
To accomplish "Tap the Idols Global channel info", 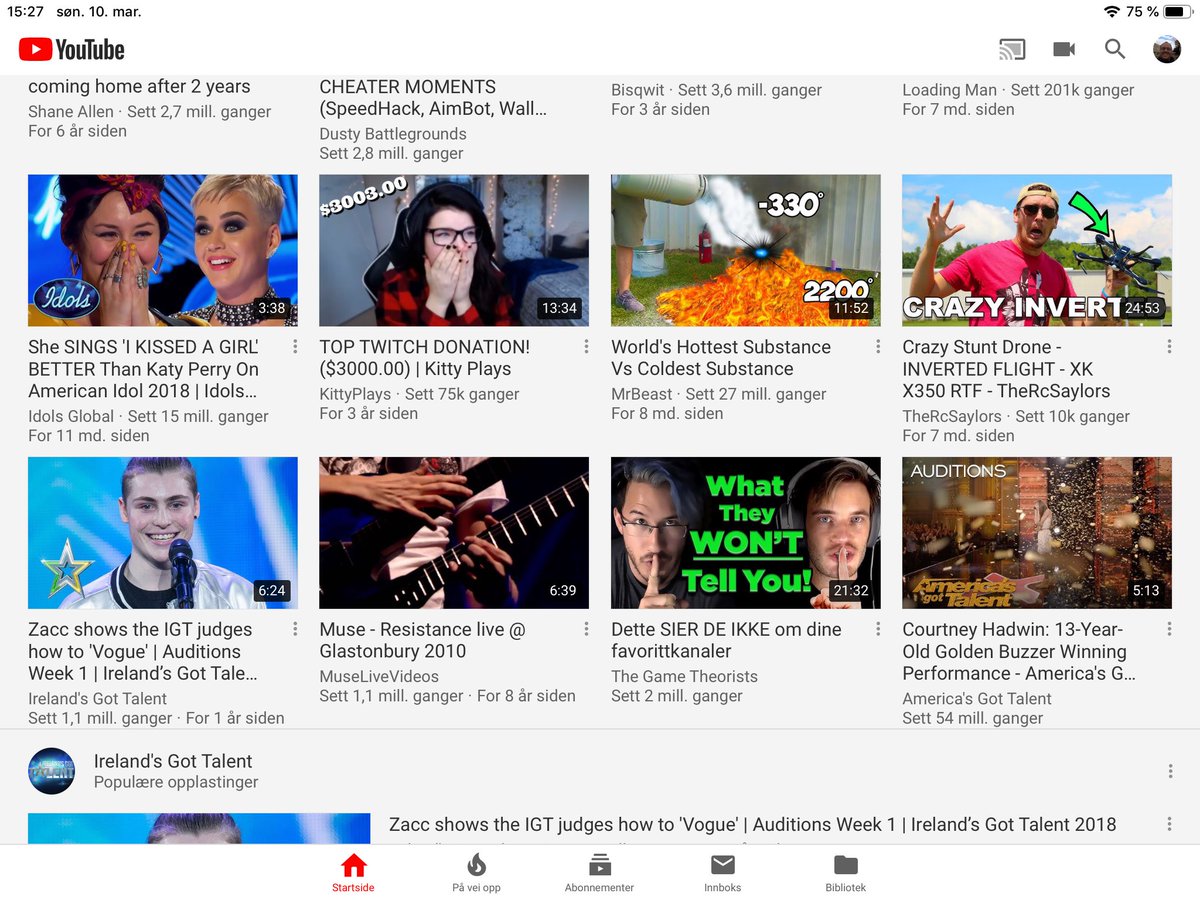I will [x=148, y=426].
